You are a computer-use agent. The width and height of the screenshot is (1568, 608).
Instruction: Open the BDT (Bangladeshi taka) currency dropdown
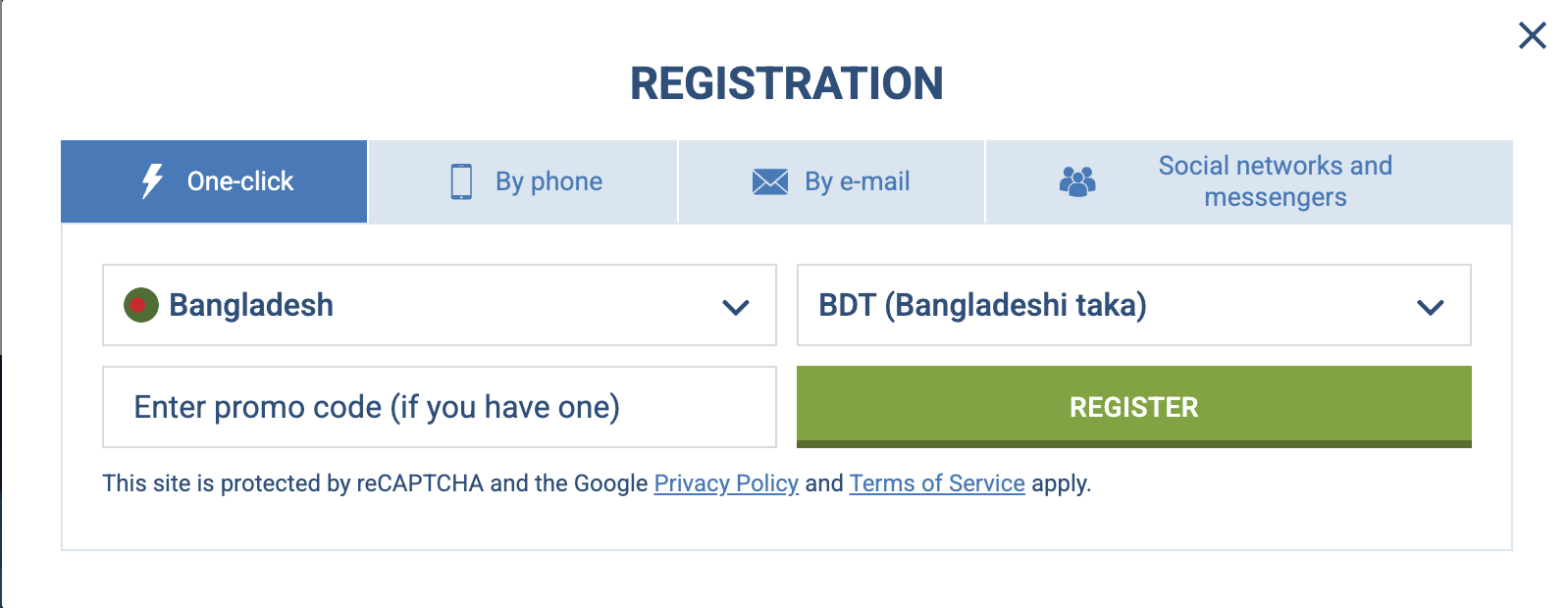(1133, 306)
